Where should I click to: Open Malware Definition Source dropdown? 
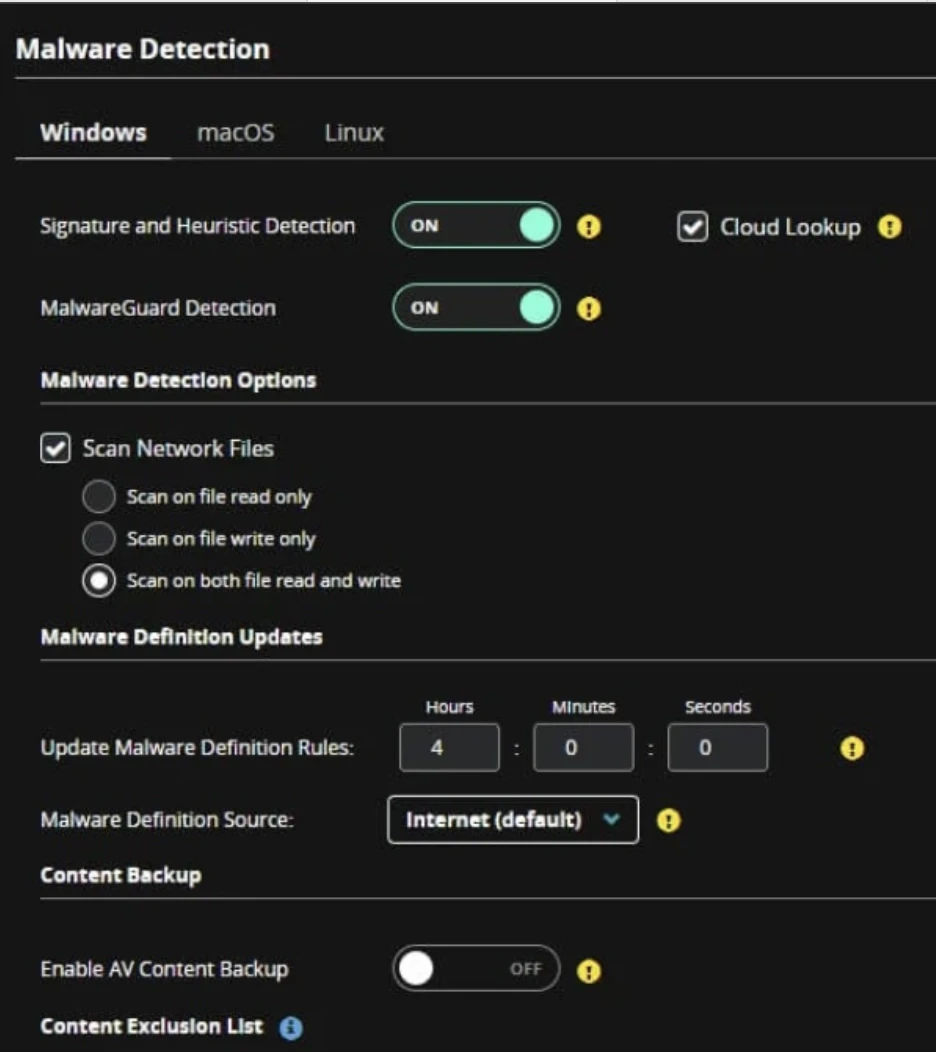point(513,820)
